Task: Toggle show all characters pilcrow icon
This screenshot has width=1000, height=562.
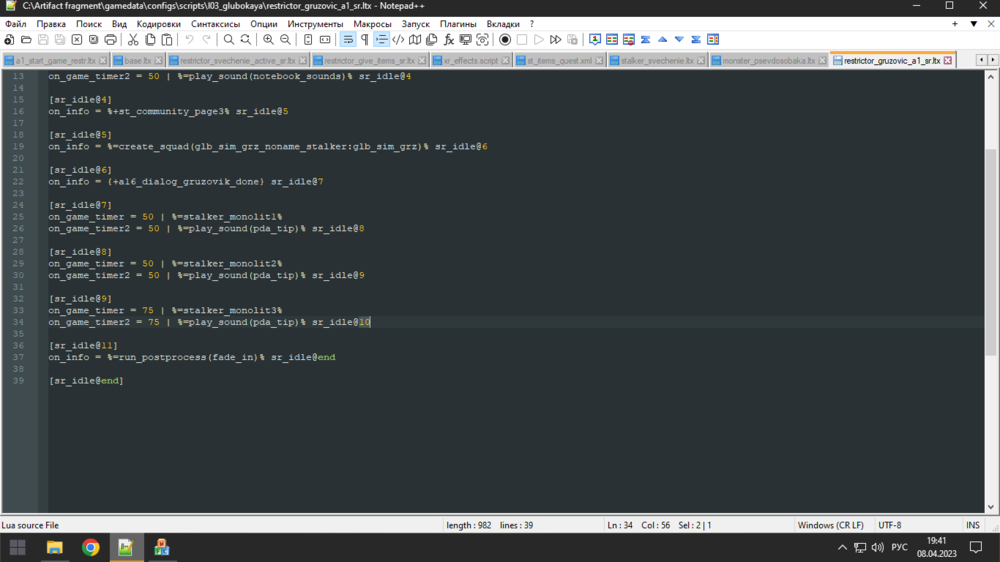Action: (x=364, y=40)
